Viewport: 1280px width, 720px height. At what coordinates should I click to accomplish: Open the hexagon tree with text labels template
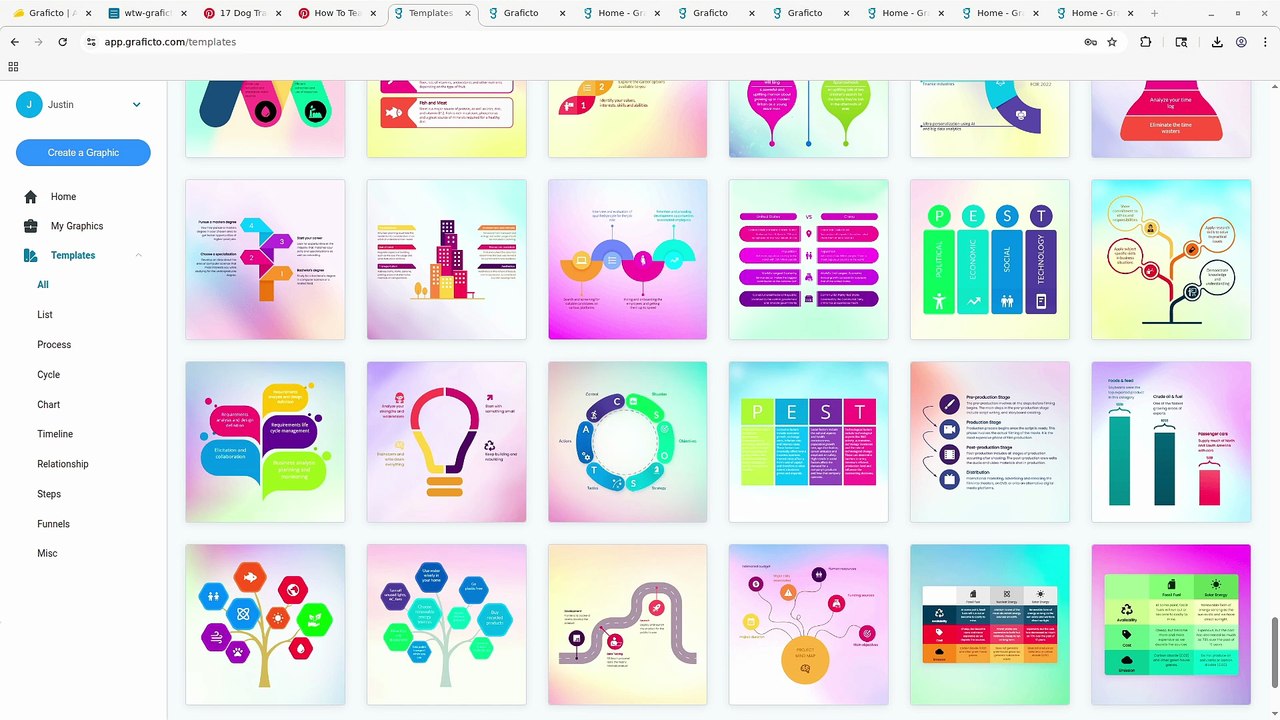tap(446, 624)
